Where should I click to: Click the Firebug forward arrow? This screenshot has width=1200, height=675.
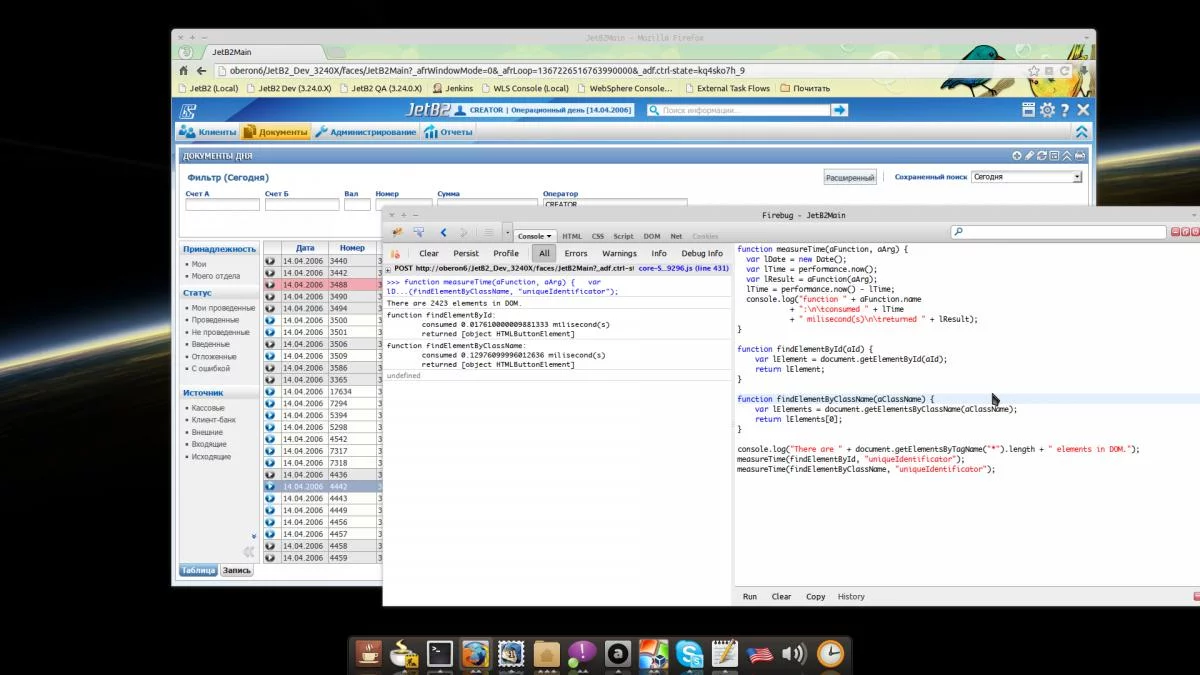click(x=463, y=233)
